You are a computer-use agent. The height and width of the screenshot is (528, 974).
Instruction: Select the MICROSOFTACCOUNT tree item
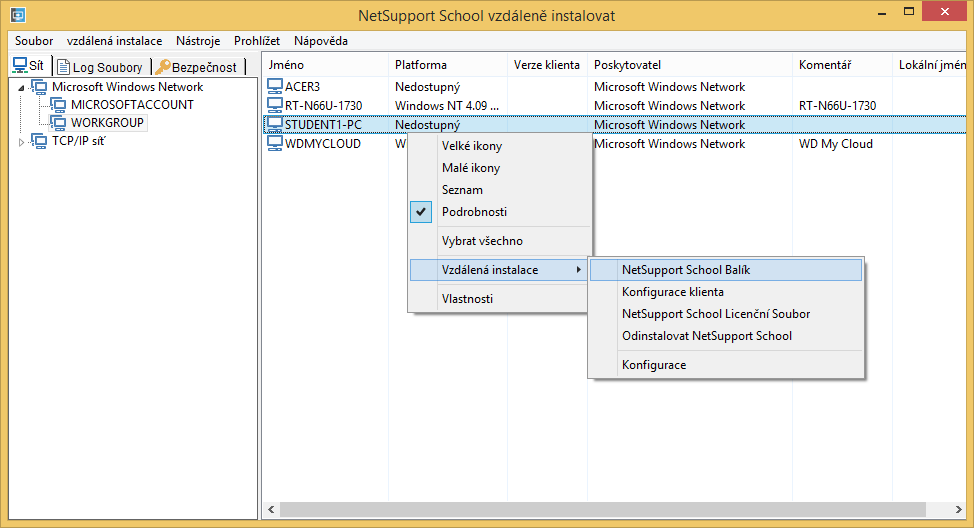coord(132,104)
